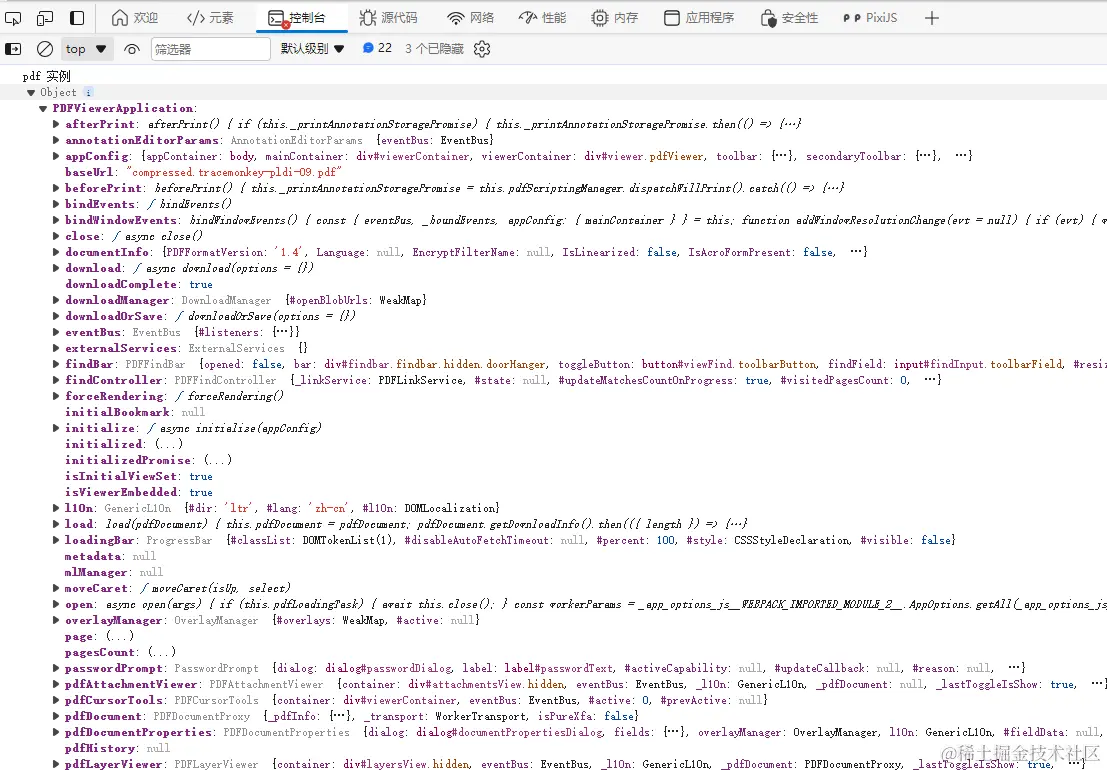The width and height of the screenshot is (1107, 770).
Task: Expand the eventBus property
Action: (56, 332)
